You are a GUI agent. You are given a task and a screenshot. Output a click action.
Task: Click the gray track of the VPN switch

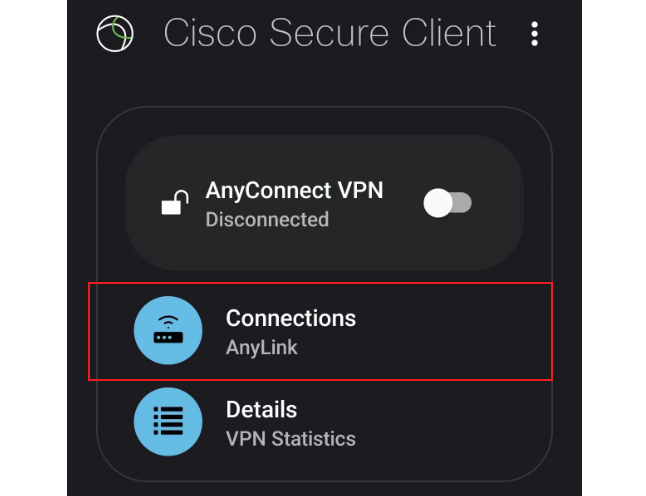[x=463, y=203]
